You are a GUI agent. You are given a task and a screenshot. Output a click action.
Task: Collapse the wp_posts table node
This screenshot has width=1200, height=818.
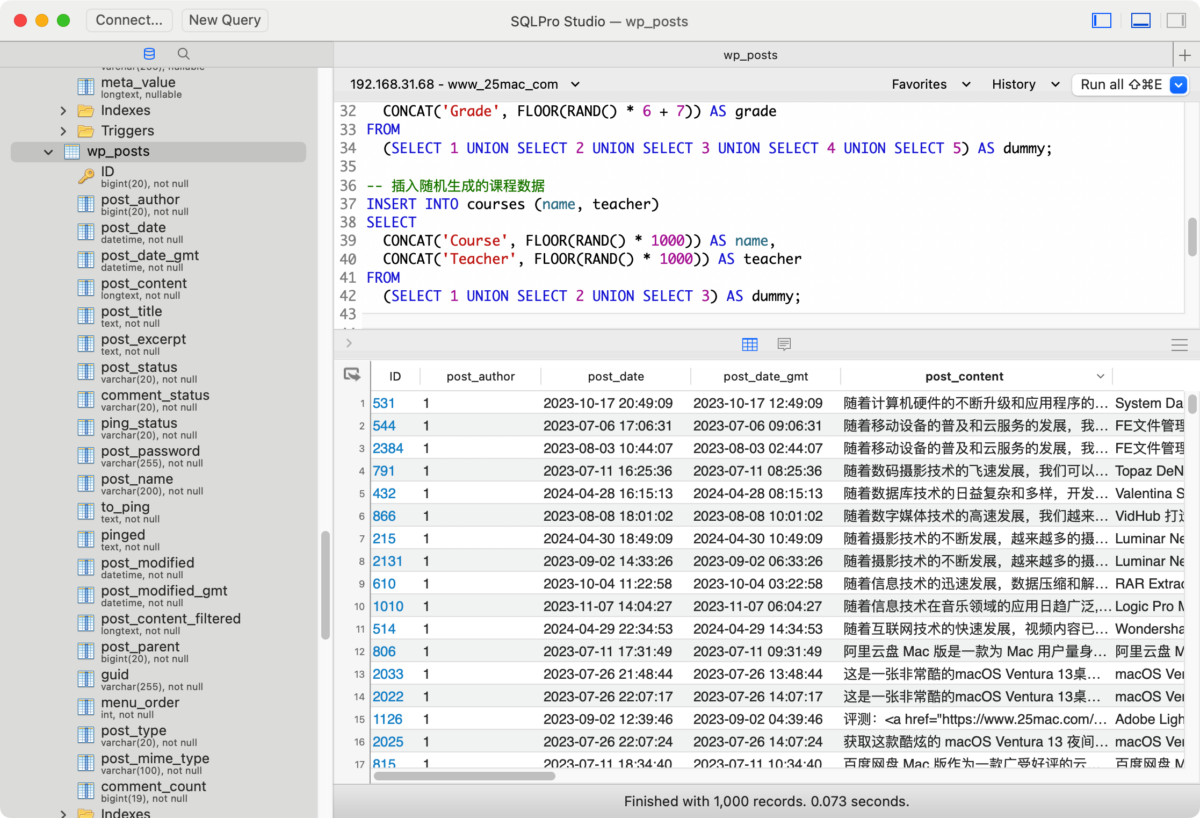(48, 152)
